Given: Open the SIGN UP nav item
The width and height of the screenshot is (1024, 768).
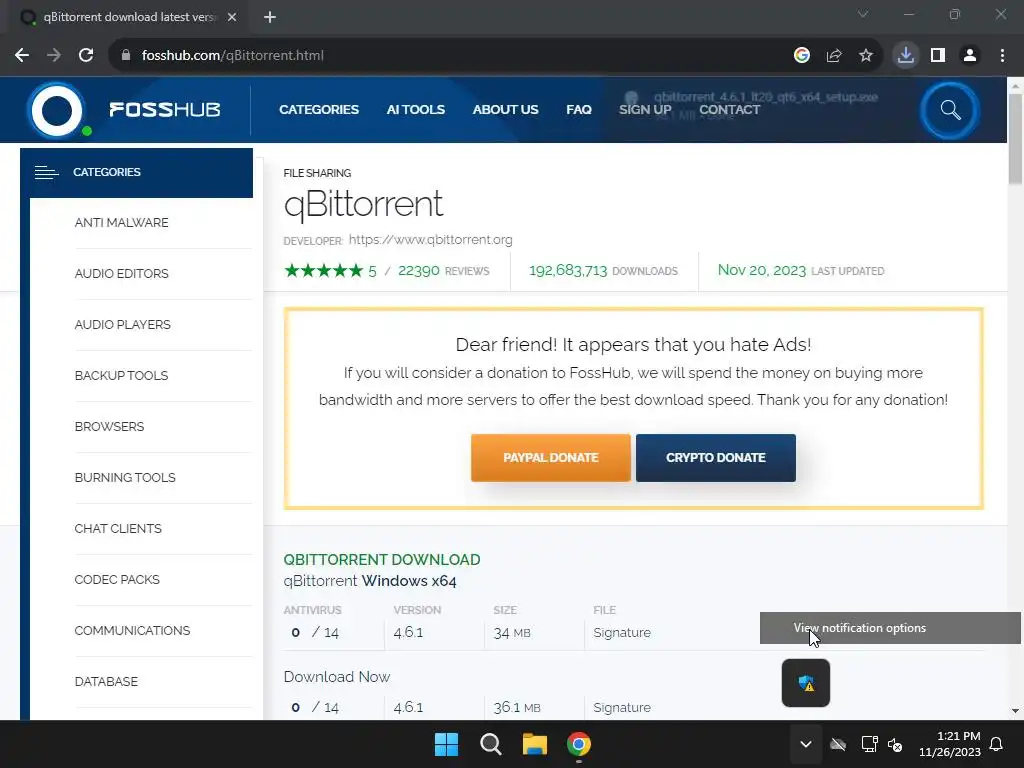Looking at the screenshot, I should pyautogui.click(x=645, y=110).
